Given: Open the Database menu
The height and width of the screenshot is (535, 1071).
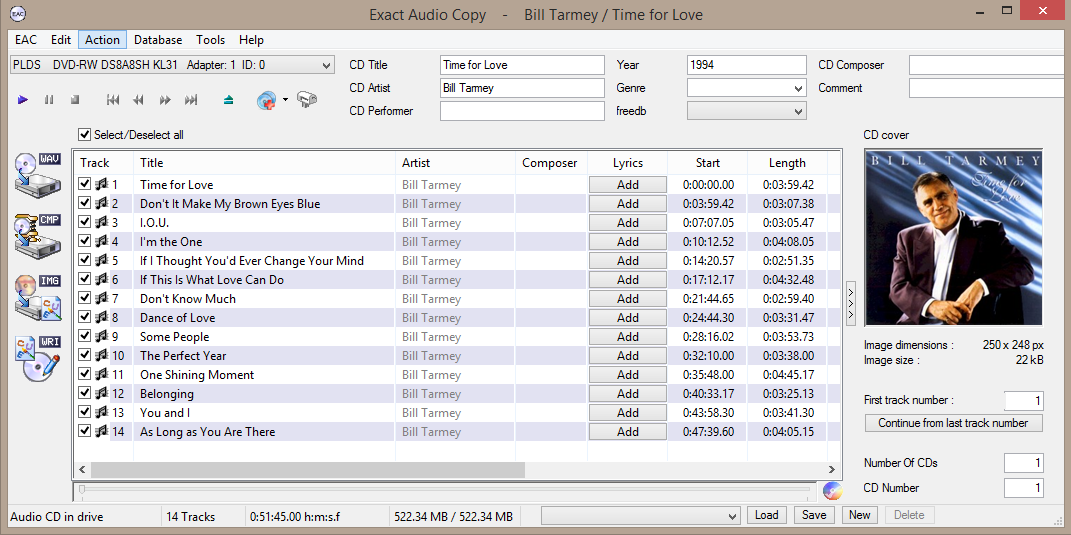Looking at the screenshot, I should tap(158, 40).
